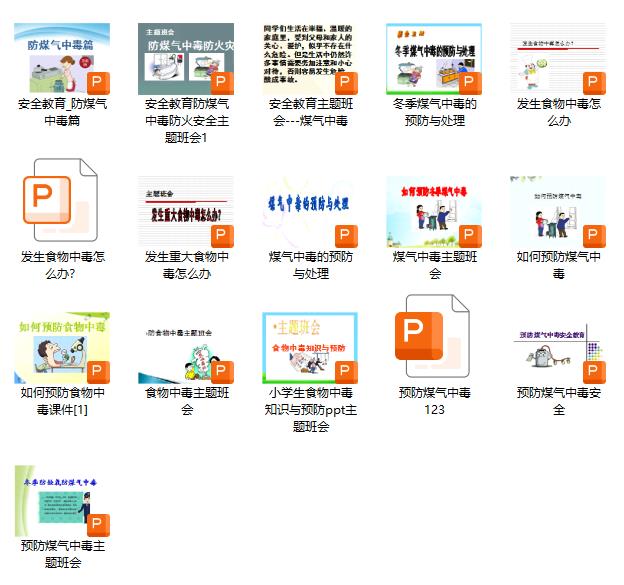Select the filename text 如何预防食物中毒课件[1]
Screen dimensions: 624x585
pos(62,401)
